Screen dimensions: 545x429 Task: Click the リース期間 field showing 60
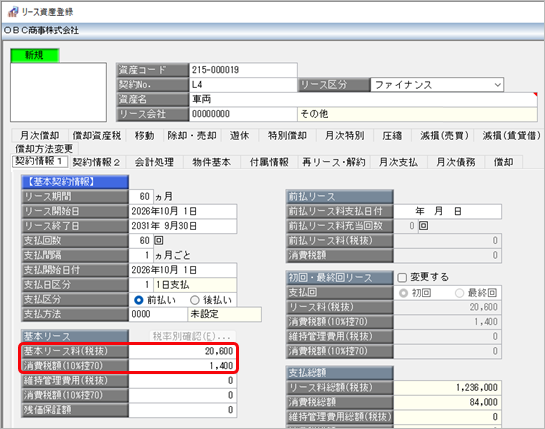141,196
